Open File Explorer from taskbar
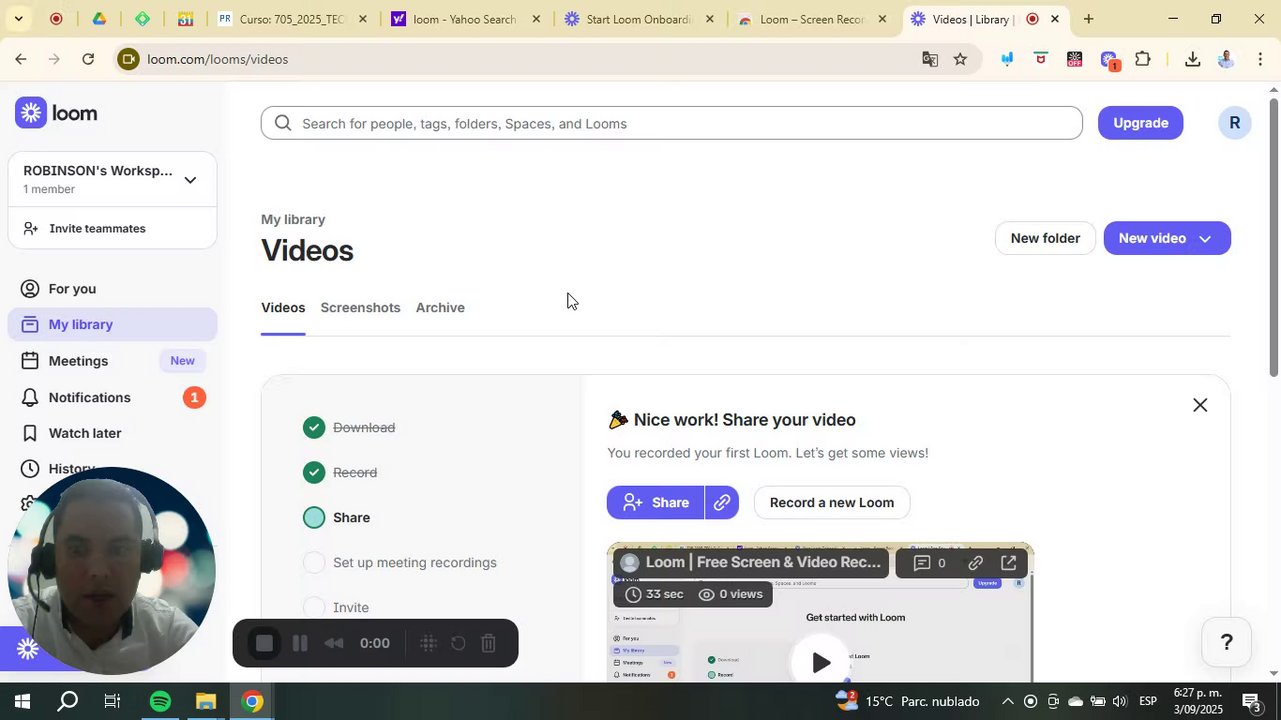This screenshot has width=1281, height=720. point(206,701)
